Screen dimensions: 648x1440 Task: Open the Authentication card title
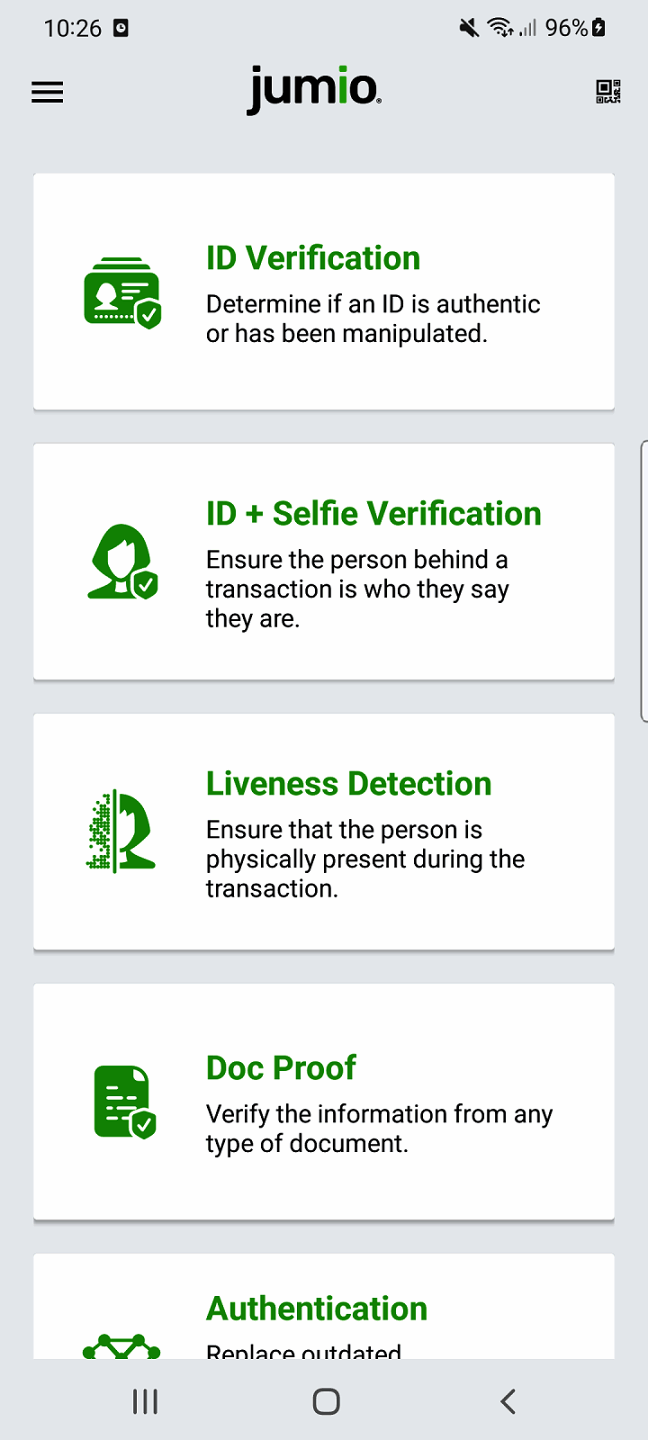(316, 1308)
